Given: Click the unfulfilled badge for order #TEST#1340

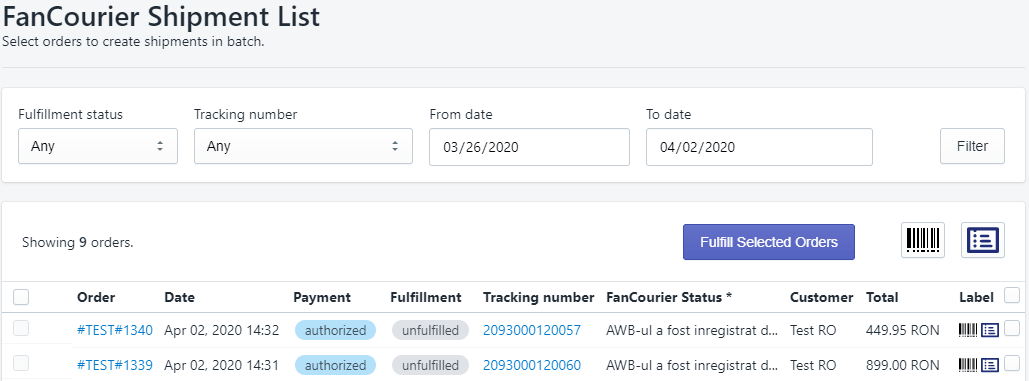Looking at the screenshot, I should [x=430, y=331].
